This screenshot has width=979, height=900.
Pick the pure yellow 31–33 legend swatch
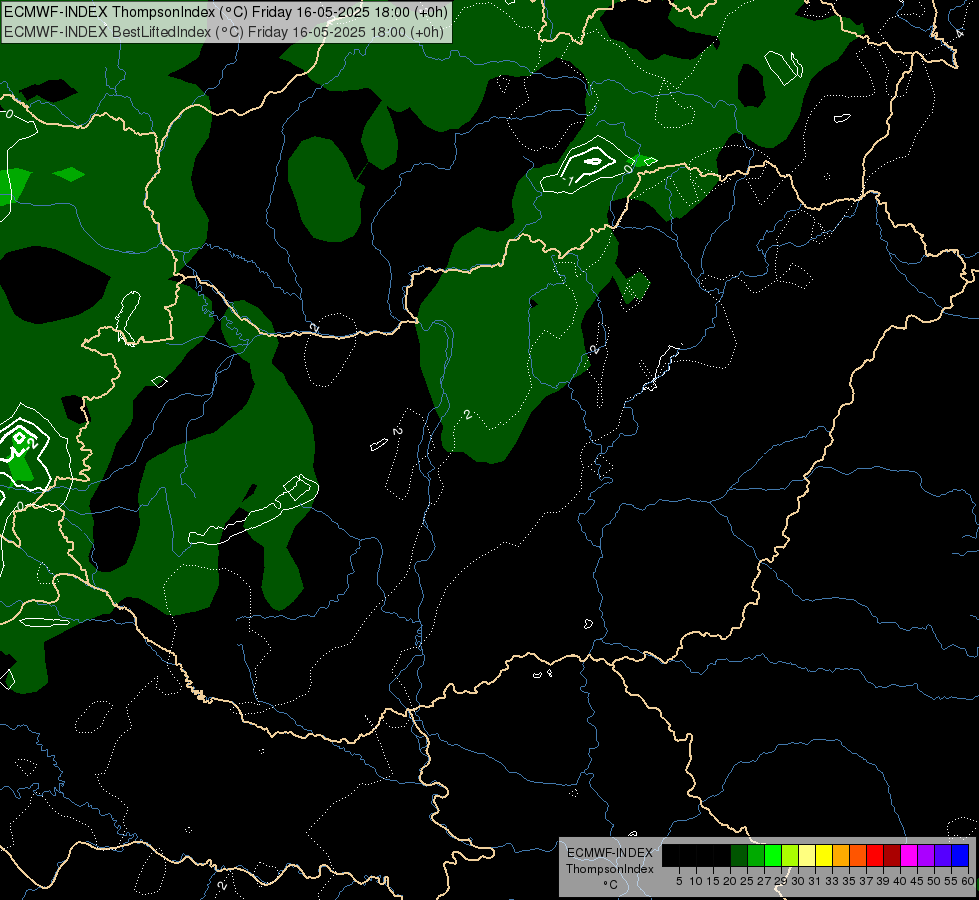(824, 855)
